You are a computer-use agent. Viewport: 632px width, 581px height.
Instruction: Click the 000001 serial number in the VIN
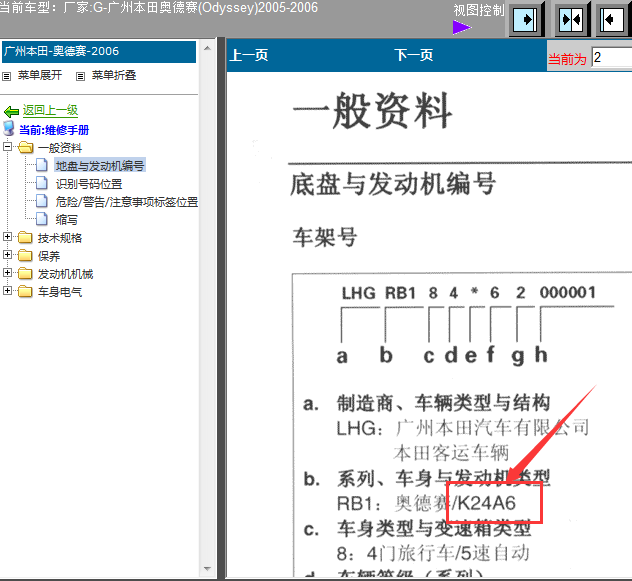(568, 293)
